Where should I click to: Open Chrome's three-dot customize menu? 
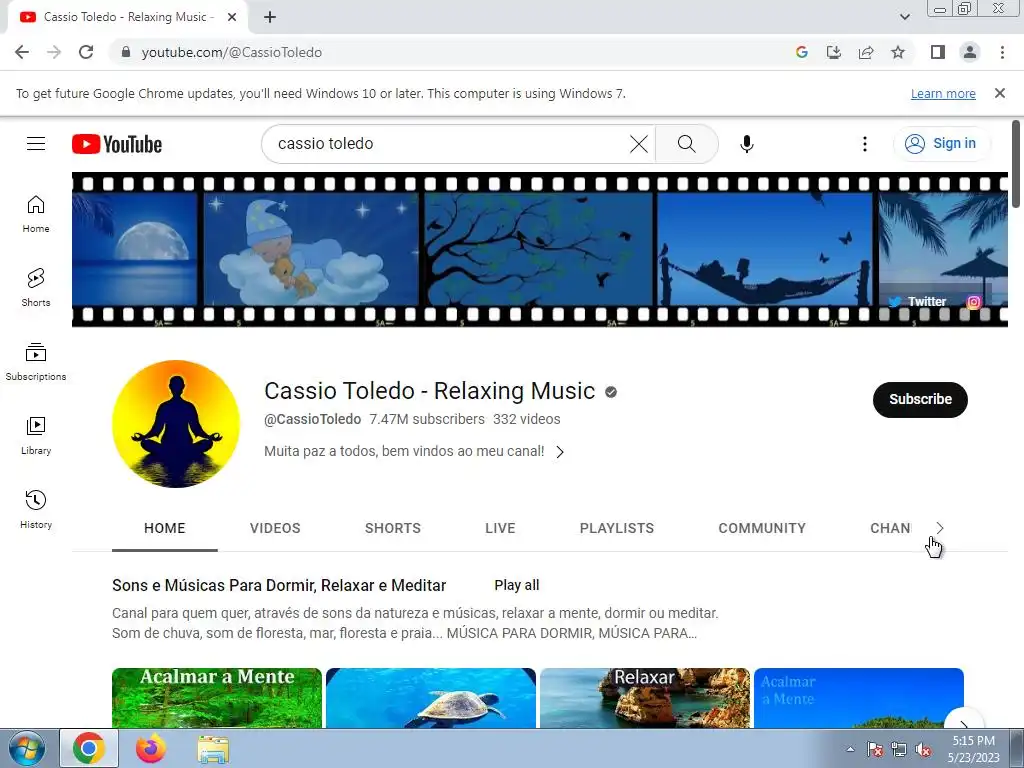click(x=1002, y=52)
